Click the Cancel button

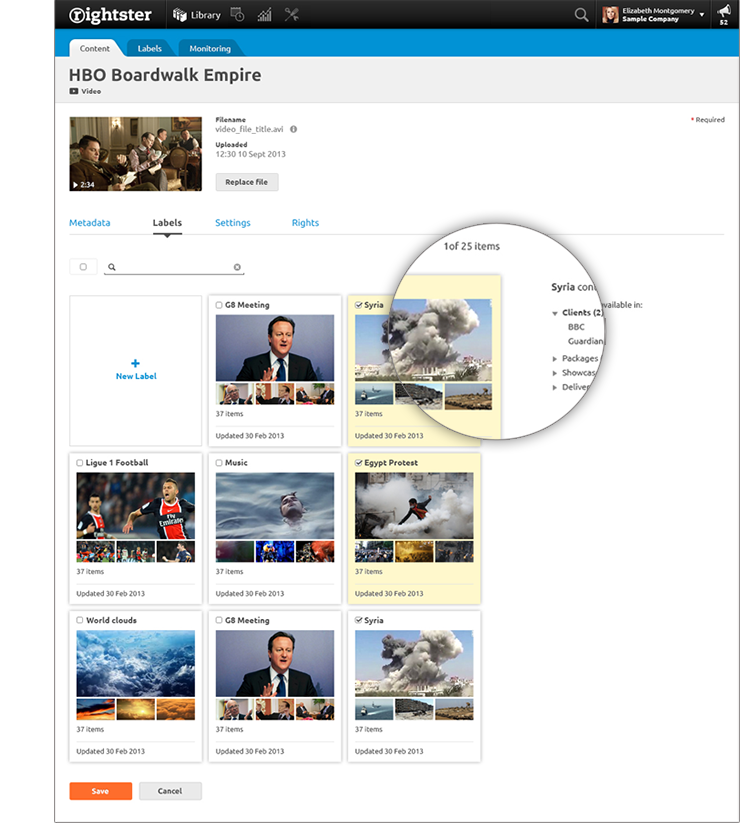coord(170,791)
